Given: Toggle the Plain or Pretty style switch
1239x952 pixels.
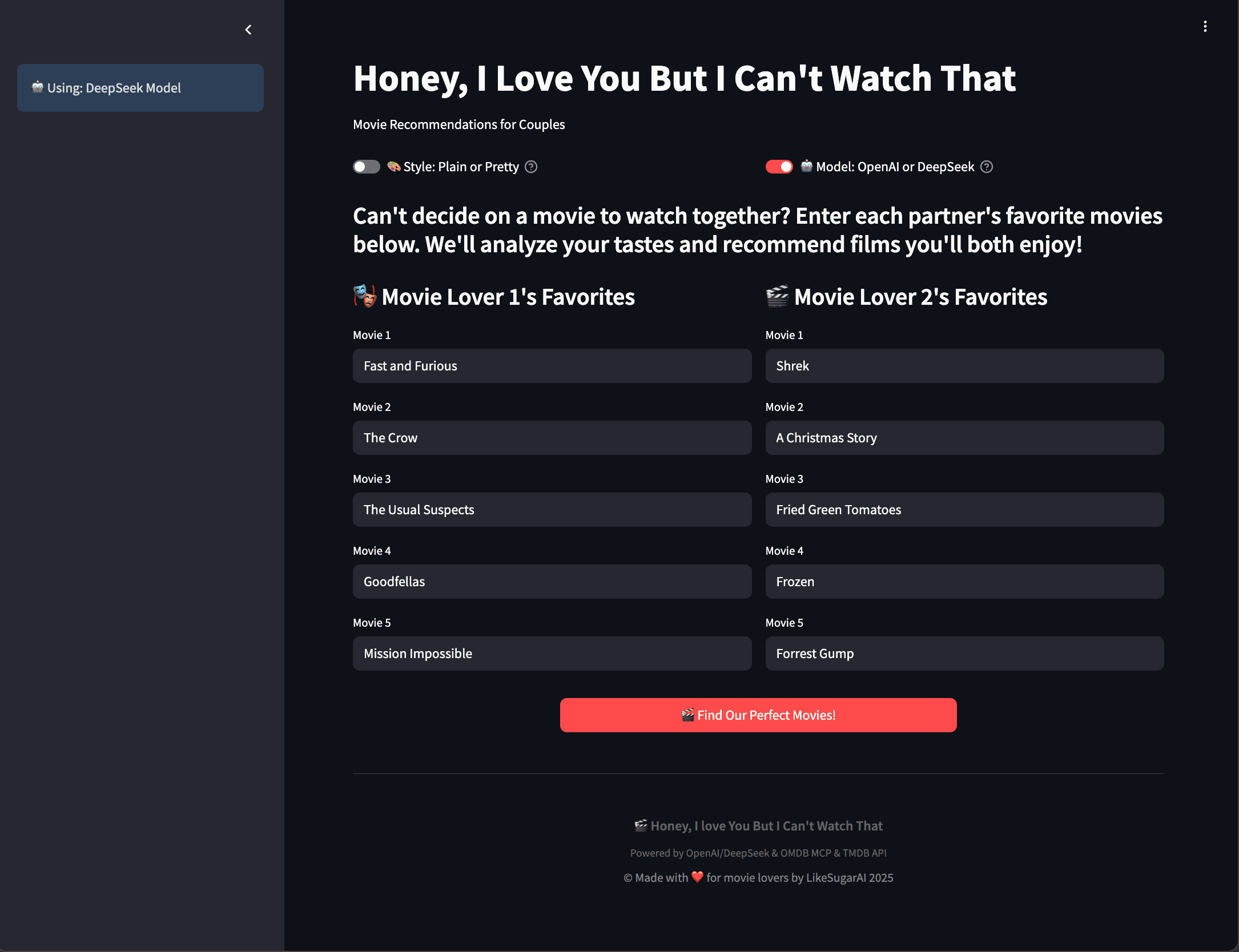Looking at the screenshot, I should [x=367, y=167].
